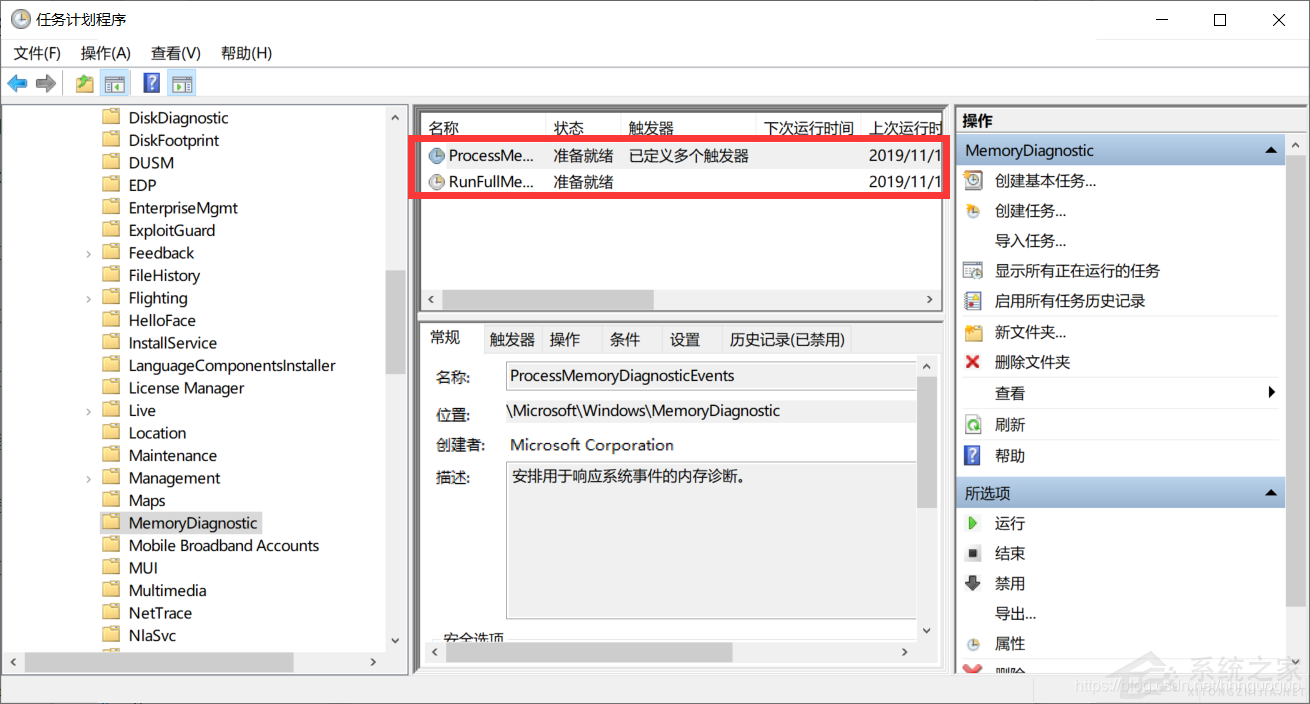Switch to the 触发器 tab
Image resolution: width=1310 pixels, height=704 pixels.
click(511, 339)
